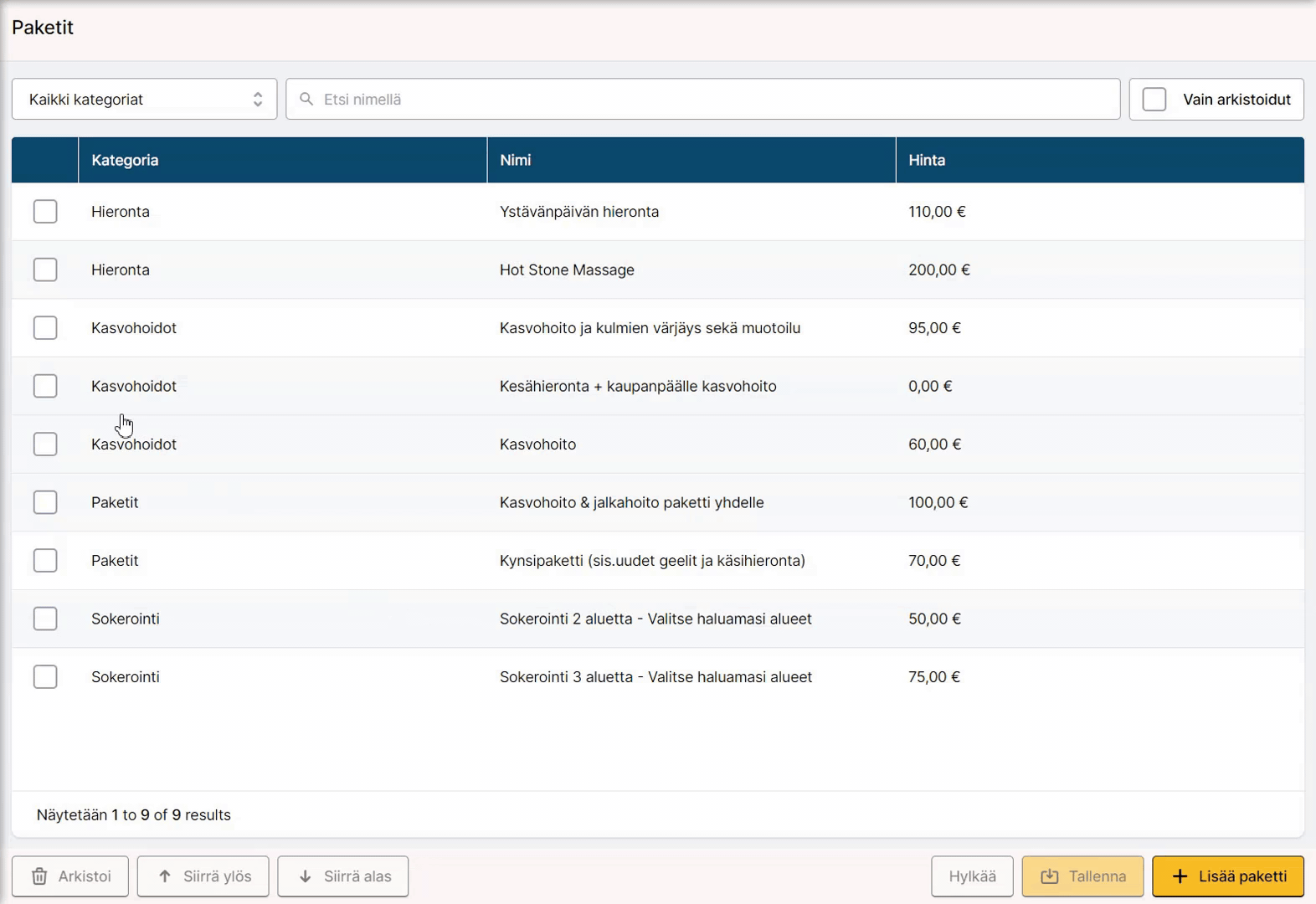Tick the checkbox for Ystävänpäivän hieronta
The height and width of the screenshot is (904, 1316).
(x=45, y=212)
